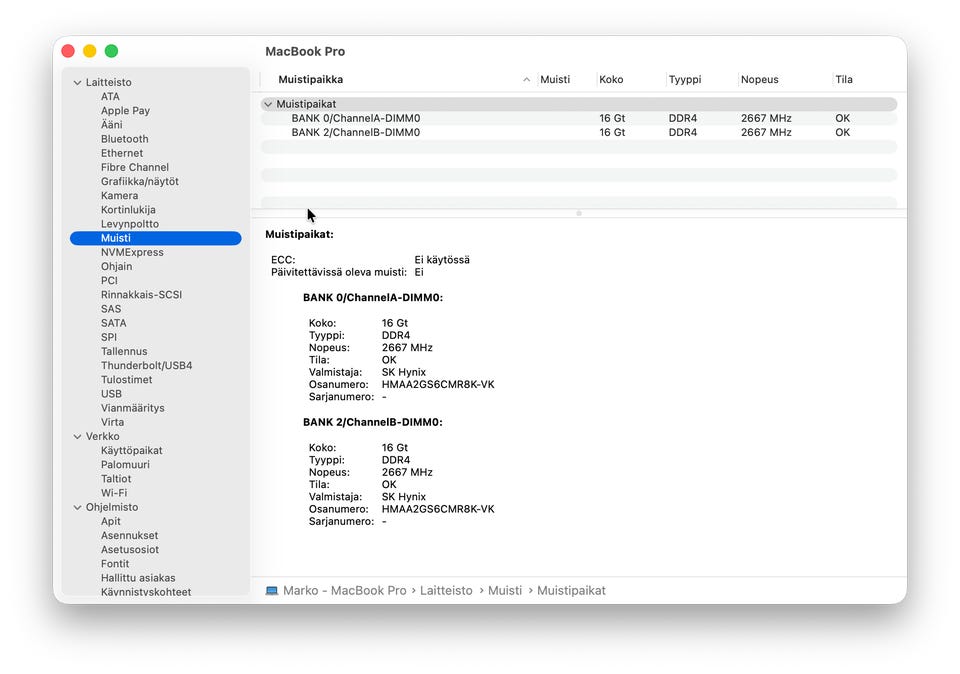The height and width of the screenshot is (674, 960).
Task: Click the pane divider handle dot
Action: 578,213
